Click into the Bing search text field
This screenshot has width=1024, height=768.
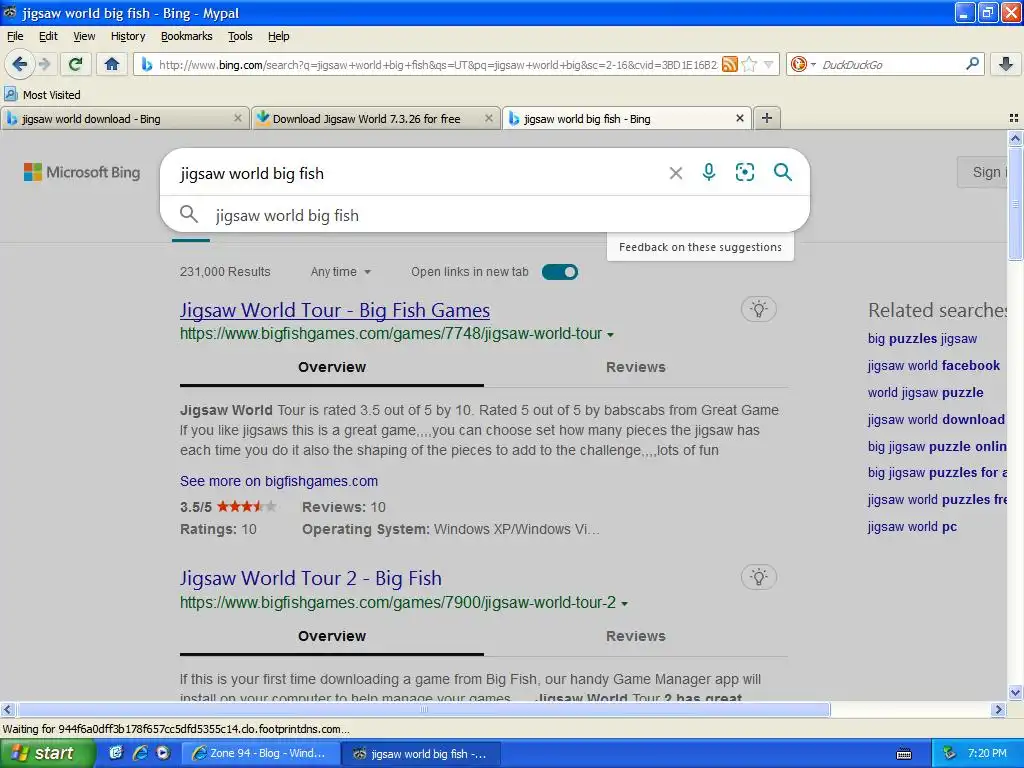pos(418,174)
